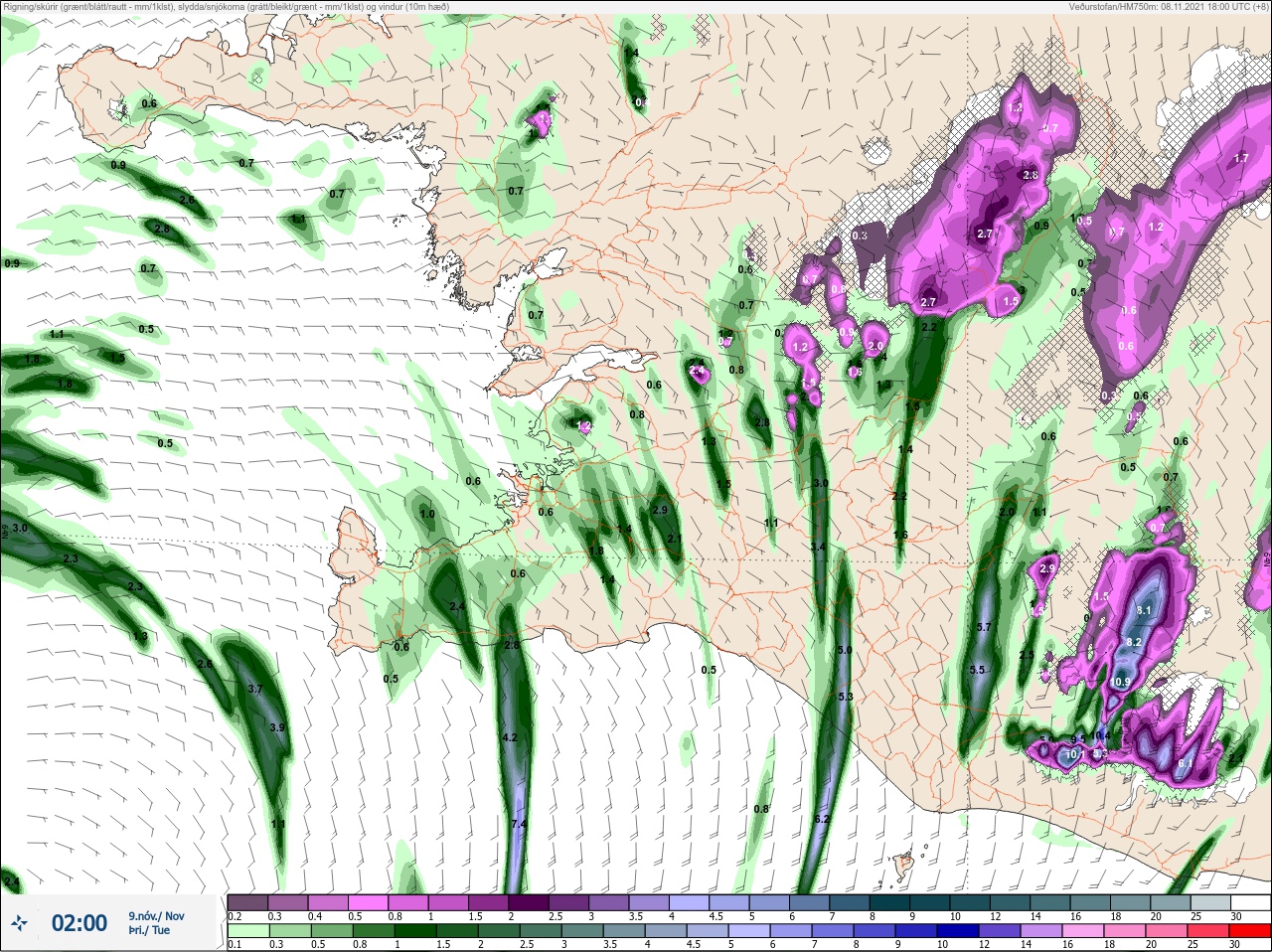Image resolution: width=1272 pixels, height=952 pixels.
Task: Click the 5.0 rain value on the map
Action: pyautogui.click(x=845, y=650)
